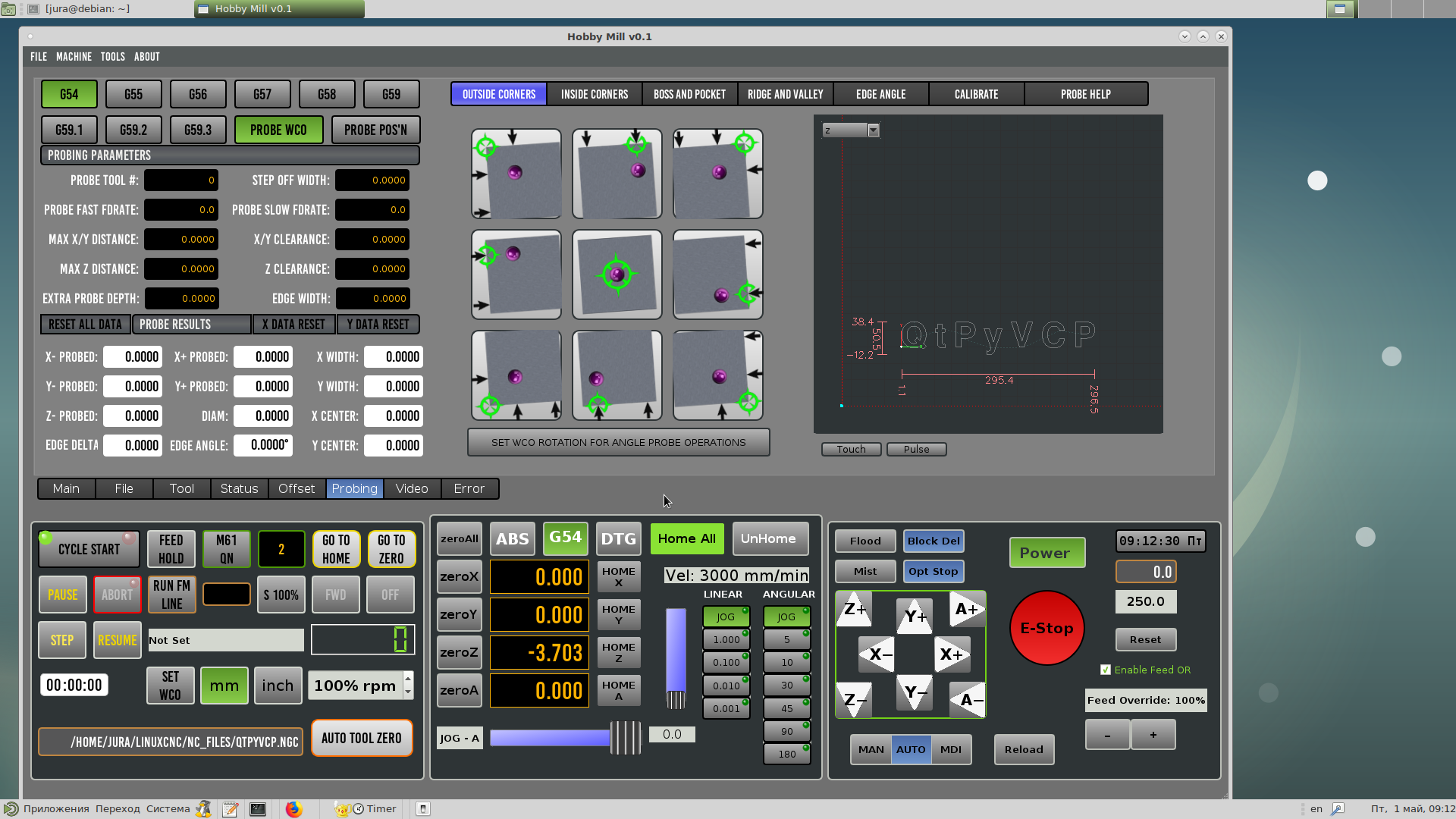Toggle Enable Feed OR checkbox
The image size is (1456, 819).
[1106, 670]
